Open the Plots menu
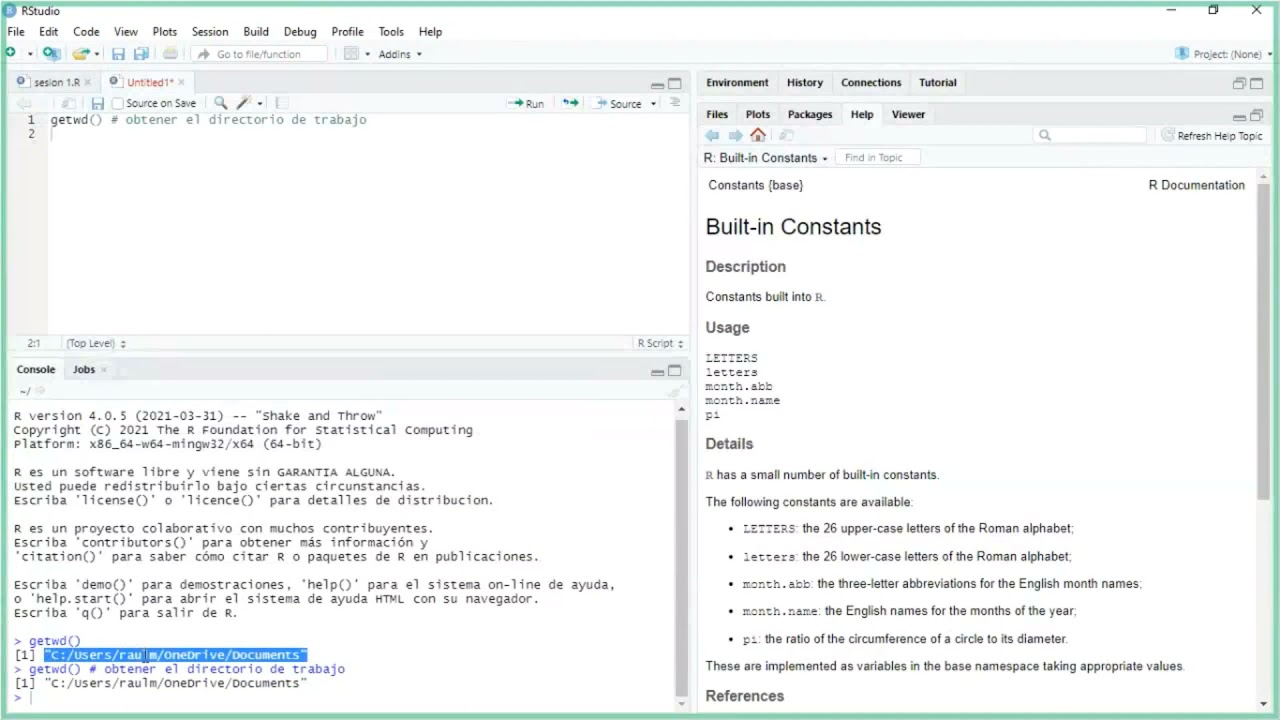Viewport: 1280px width, 720px height. pyautogui.click(x=165, y=32)
